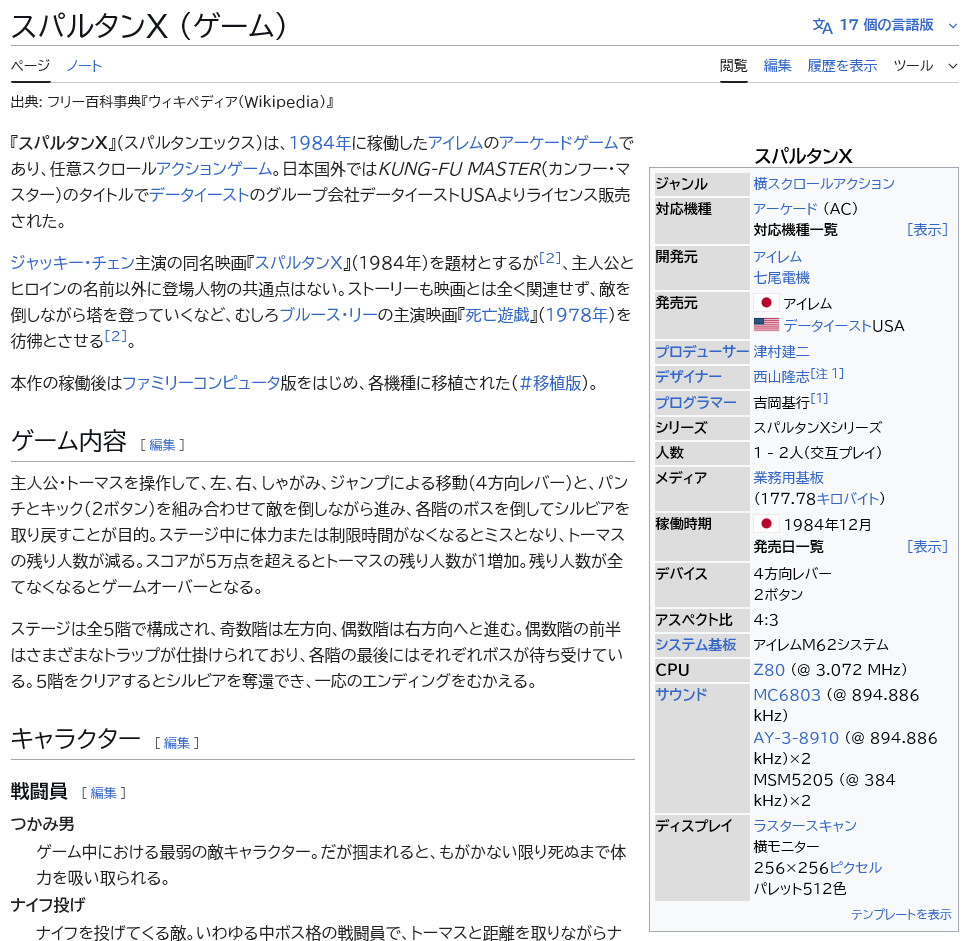This screenshot has height=941, width=970.
Task: Open the AY-3-8910 link
Action: (x=796, y=738)
